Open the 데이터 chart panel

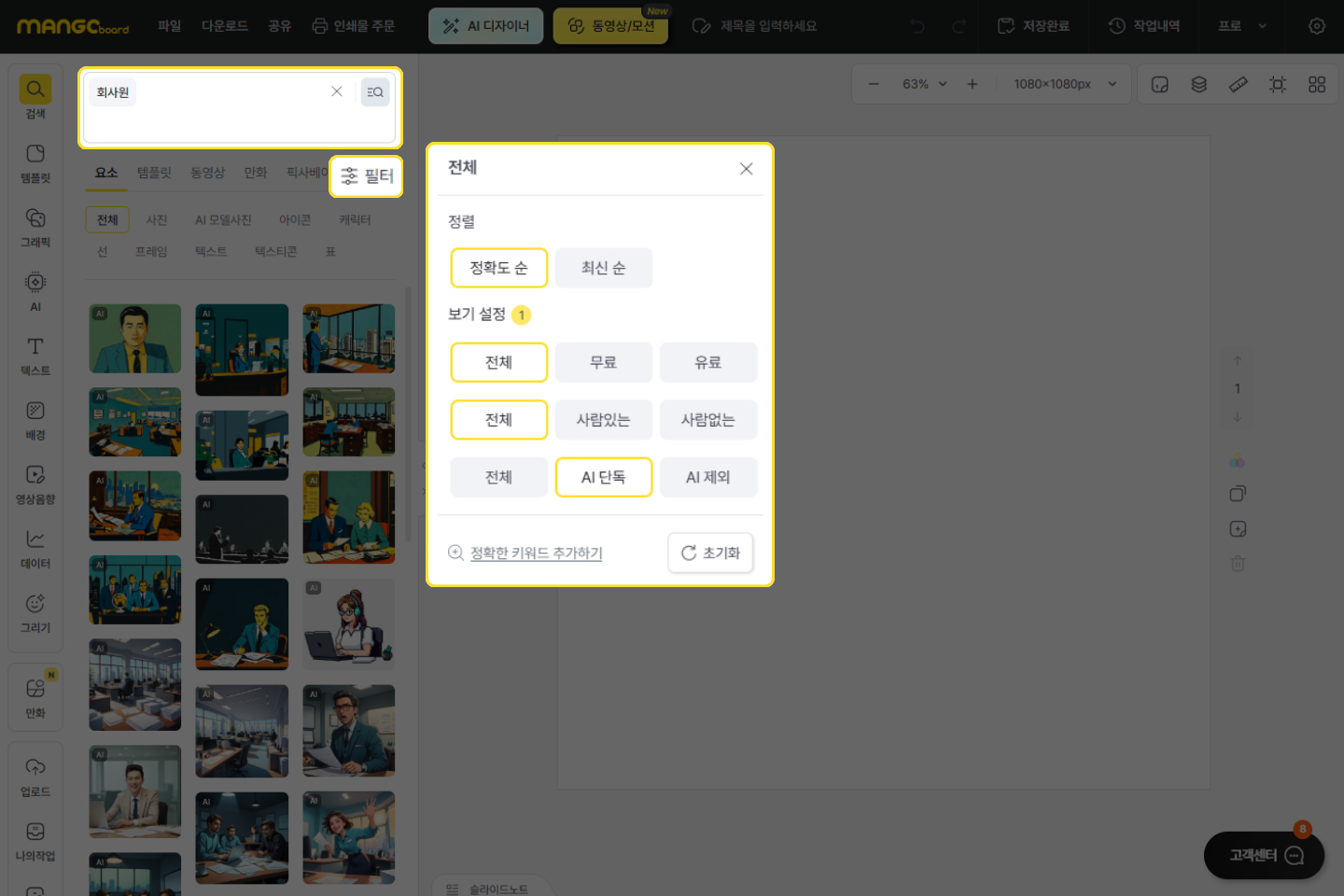click(35, 549)
